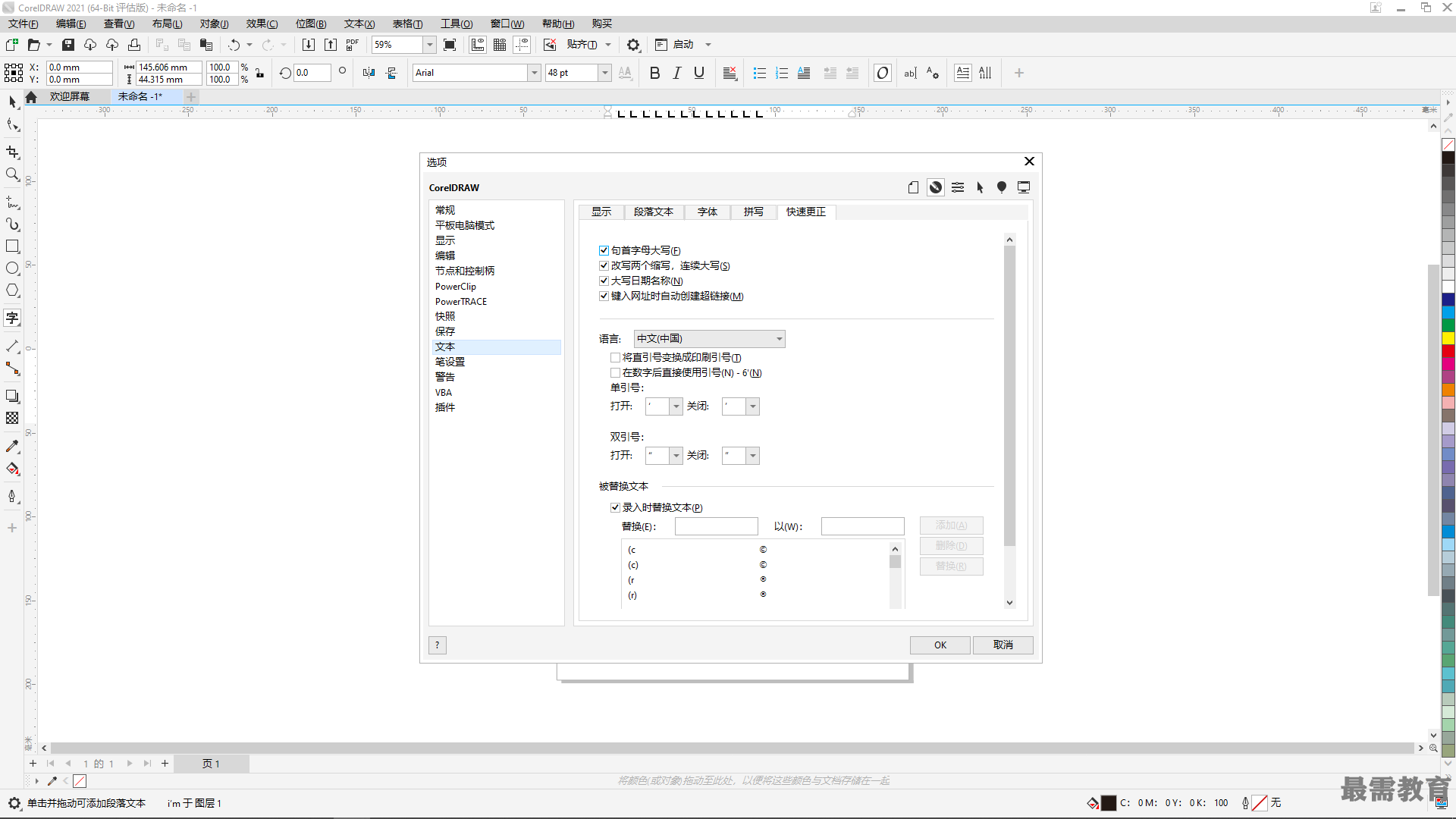Toggle Bold text formatting
The image size is (1456, 819).
[x=654, y=73]
